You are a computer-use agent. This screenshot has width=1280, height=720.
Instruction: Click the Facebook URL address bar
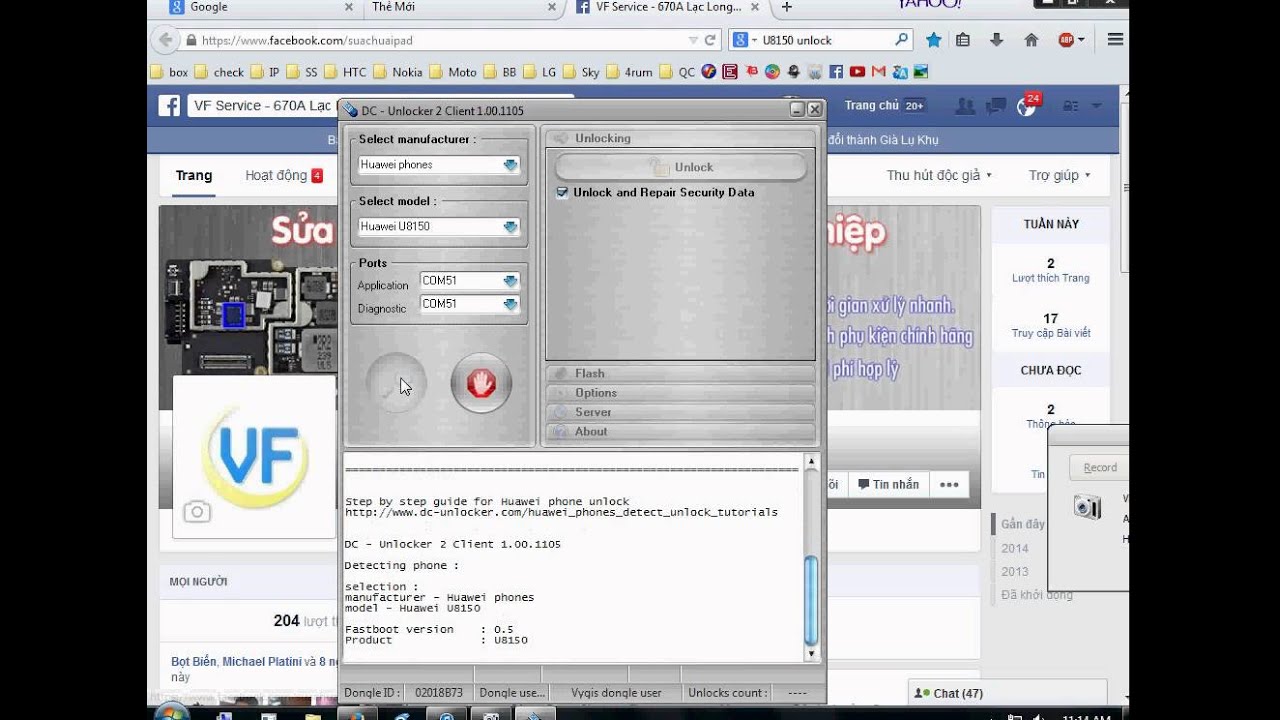[440, 40]
